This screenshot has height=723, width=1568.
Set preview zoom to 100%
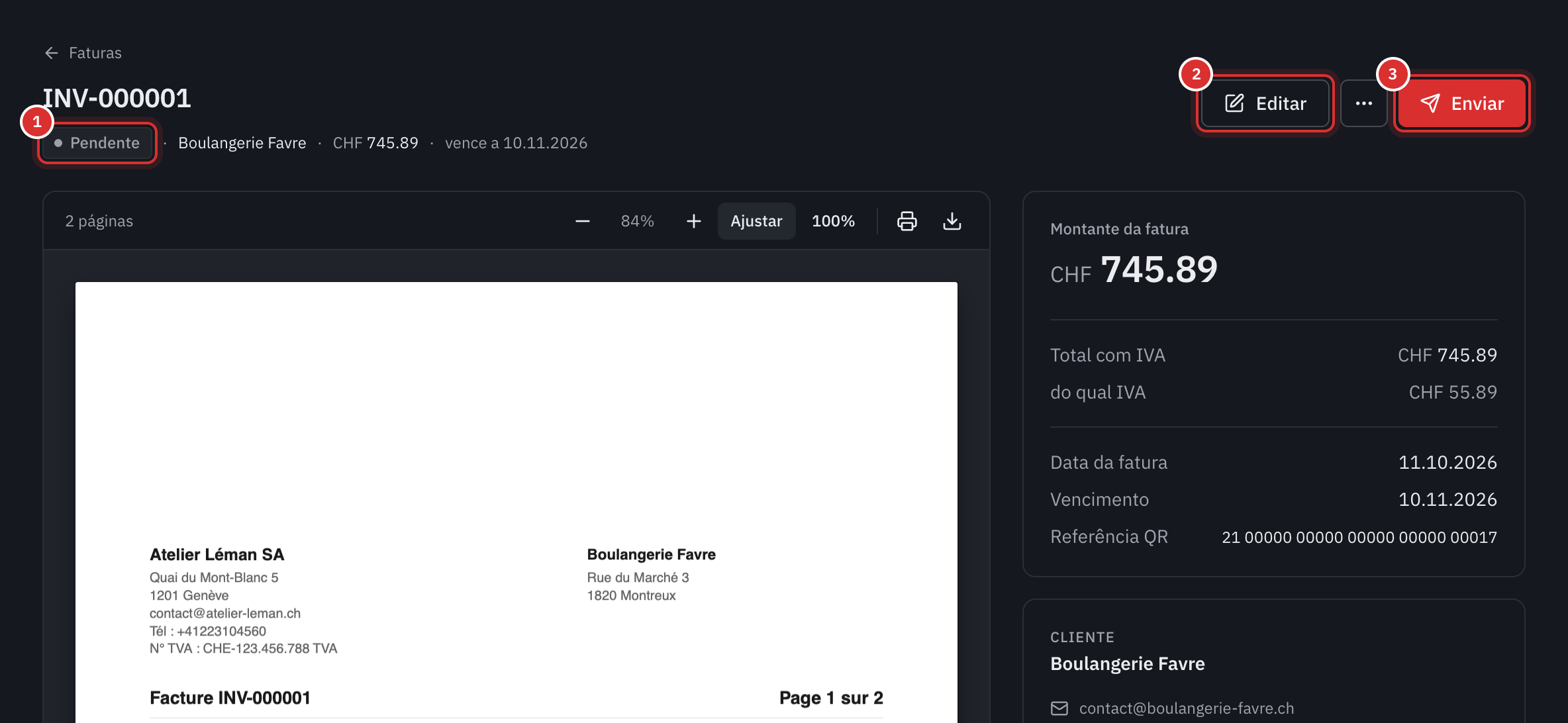[833, 221]
